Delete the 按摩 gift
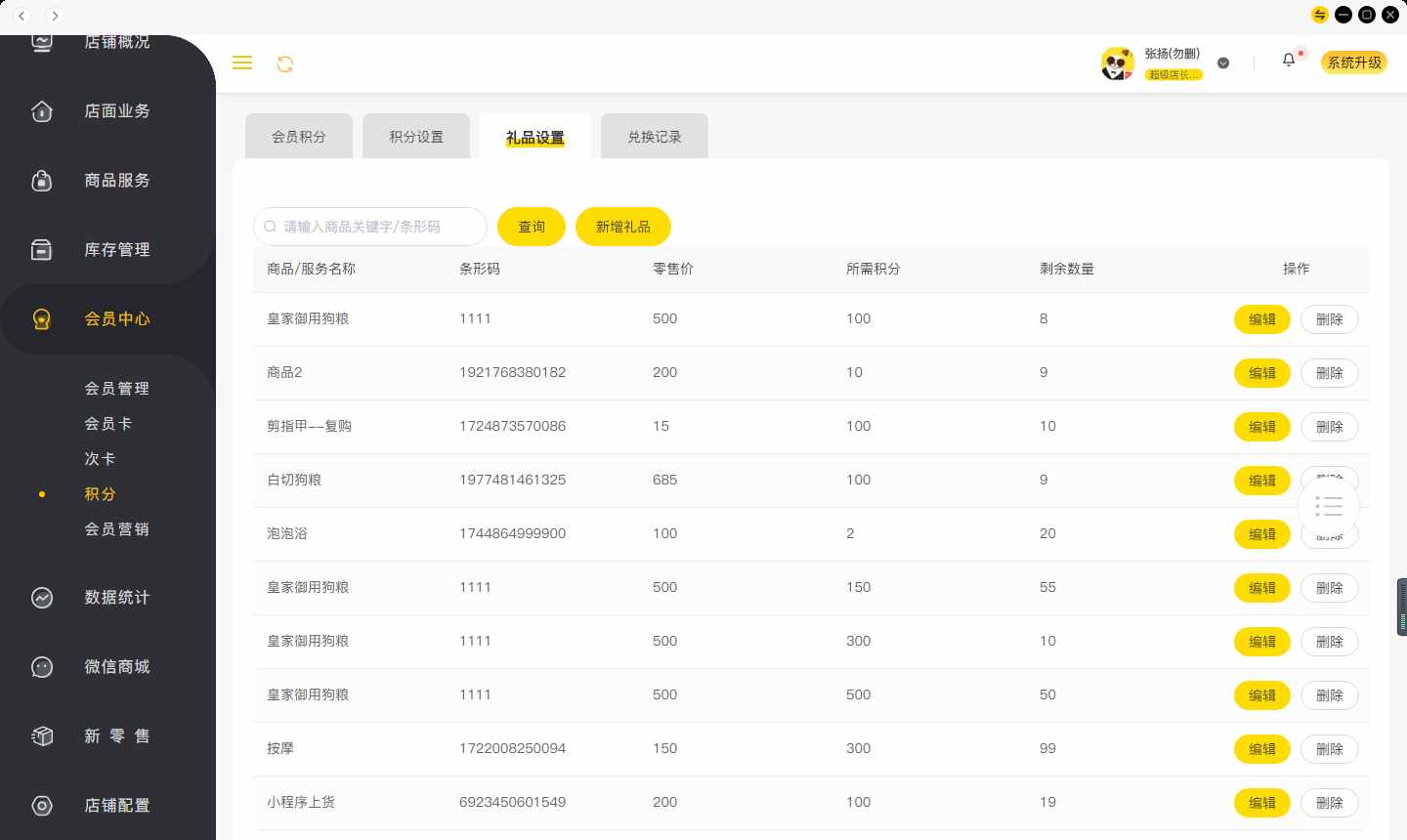The height and width of the screenshot is (840, 1407). click(1330, 749)
